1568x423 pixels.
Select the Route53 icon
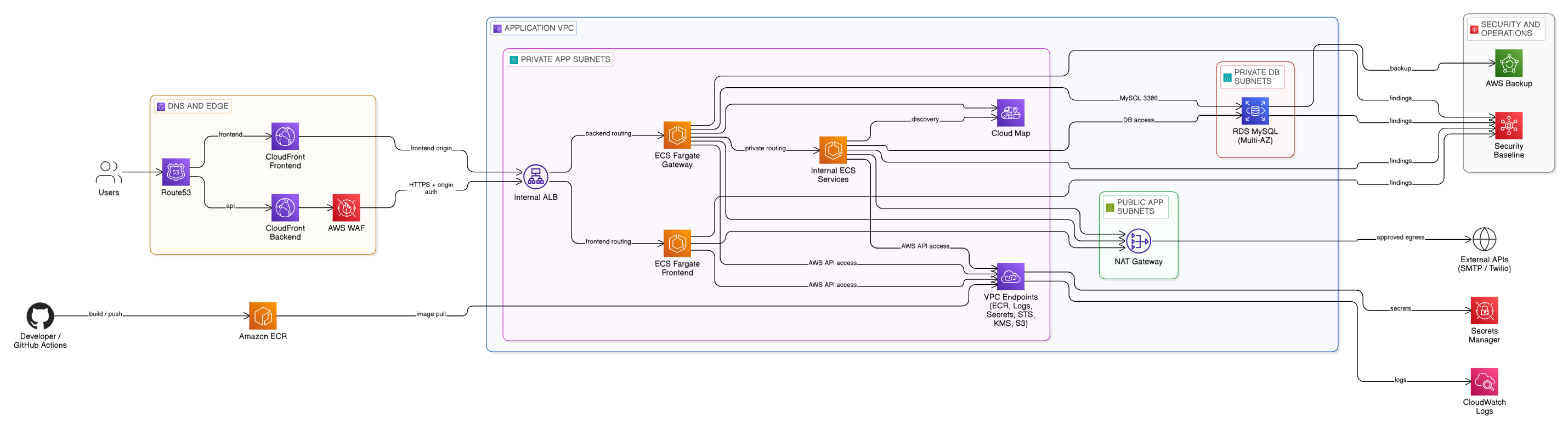click(x=176, y=172)
